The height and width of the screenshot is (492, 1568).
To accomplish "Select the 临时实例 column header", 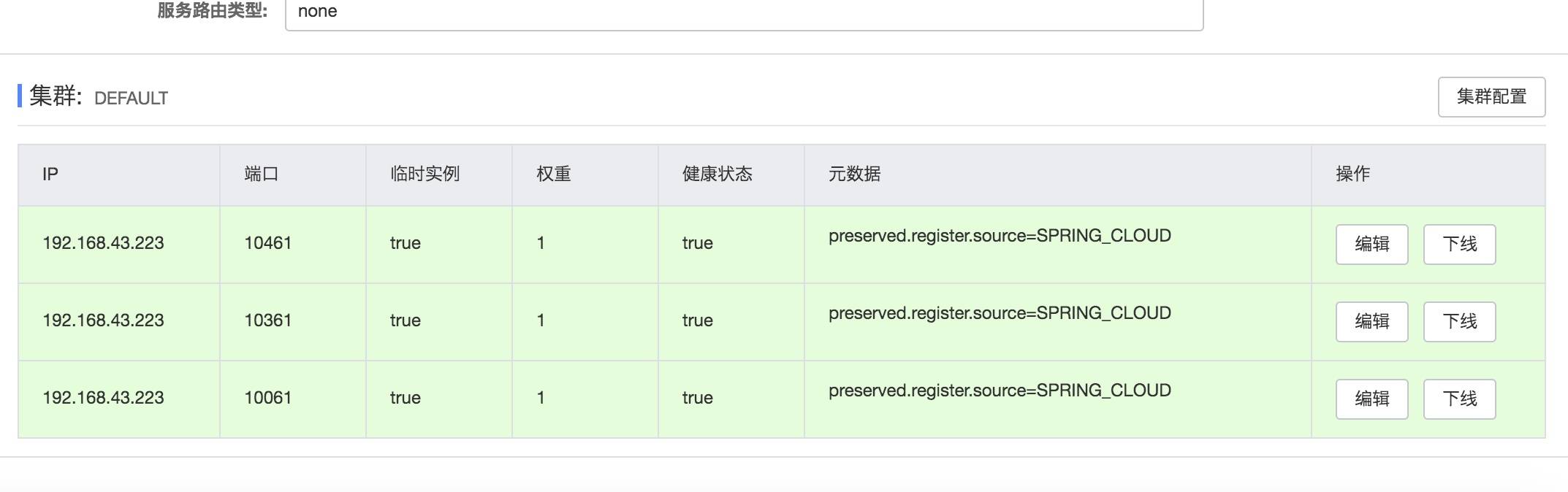I will click(x=425, y=174).
